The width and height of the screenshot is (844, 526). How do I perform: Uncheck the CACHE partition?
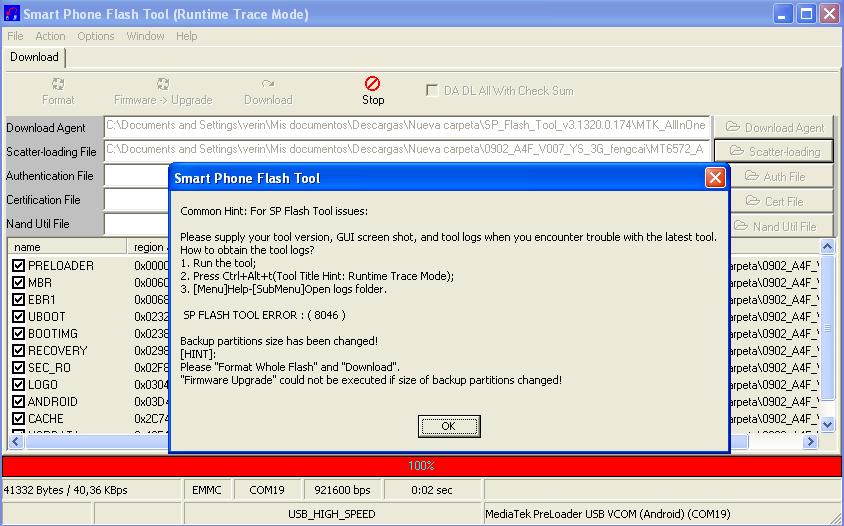pos(19,419)
